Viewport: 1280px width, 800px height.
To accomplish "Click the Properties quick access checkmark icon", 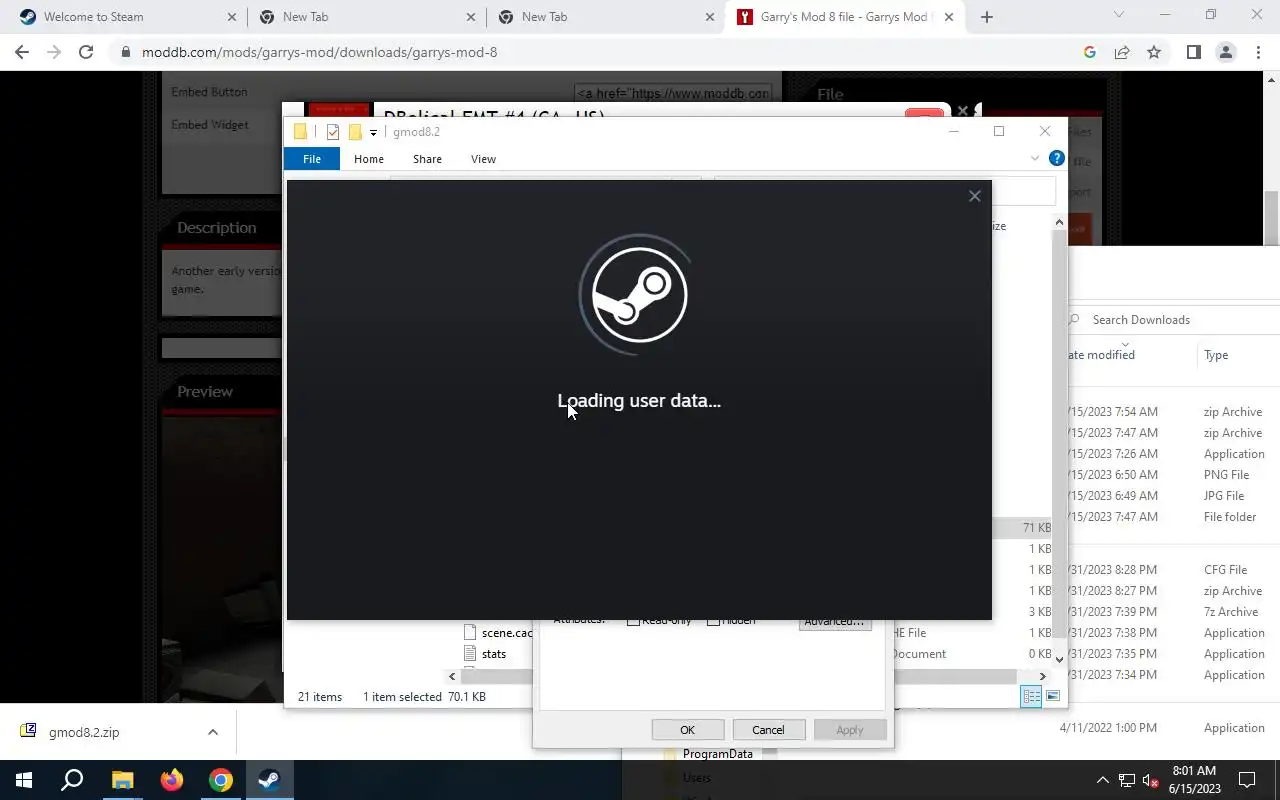I will tap(333, 132).
